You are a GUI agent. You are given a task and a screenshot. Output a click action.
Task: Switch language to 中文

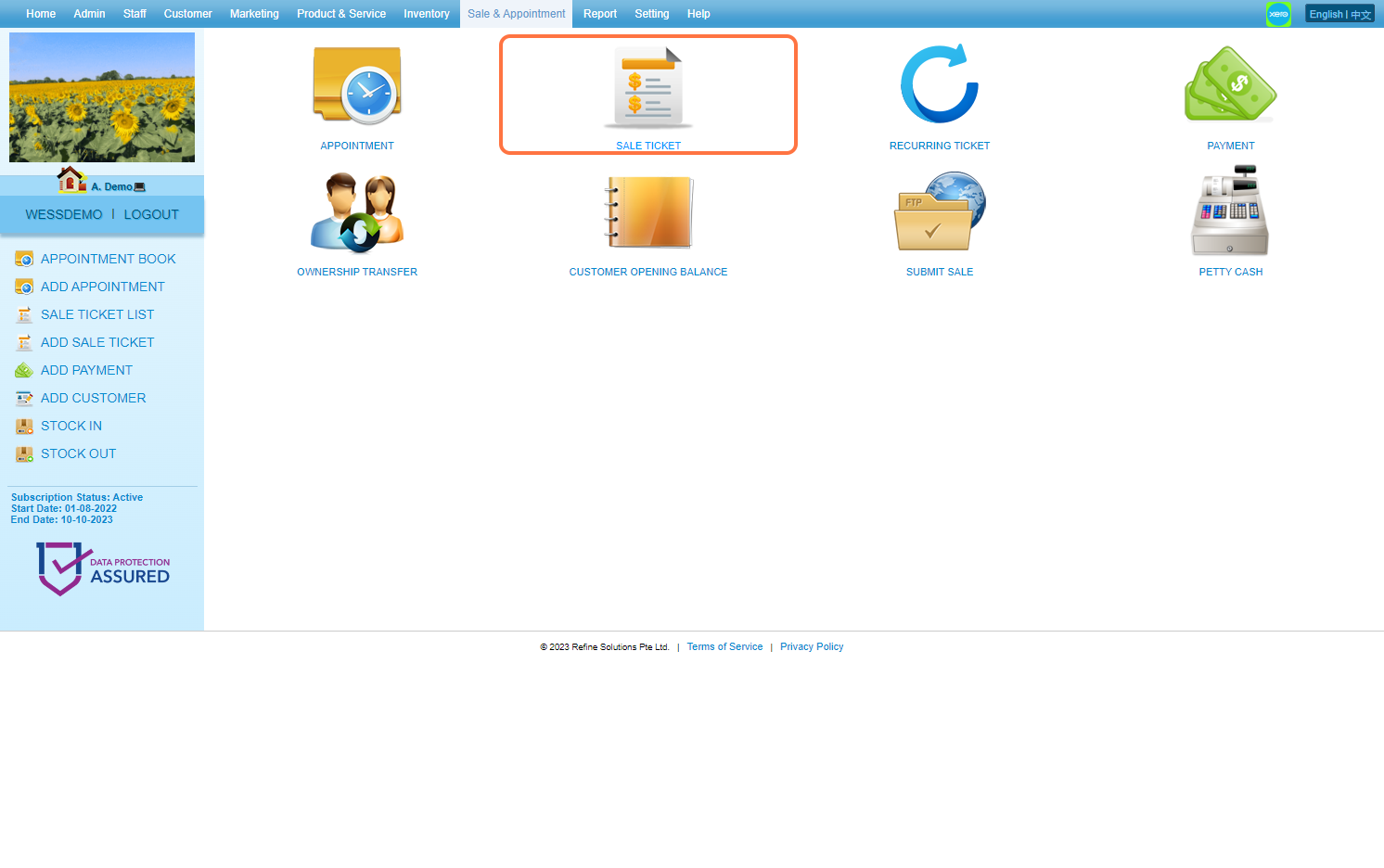click(1361, 14)
